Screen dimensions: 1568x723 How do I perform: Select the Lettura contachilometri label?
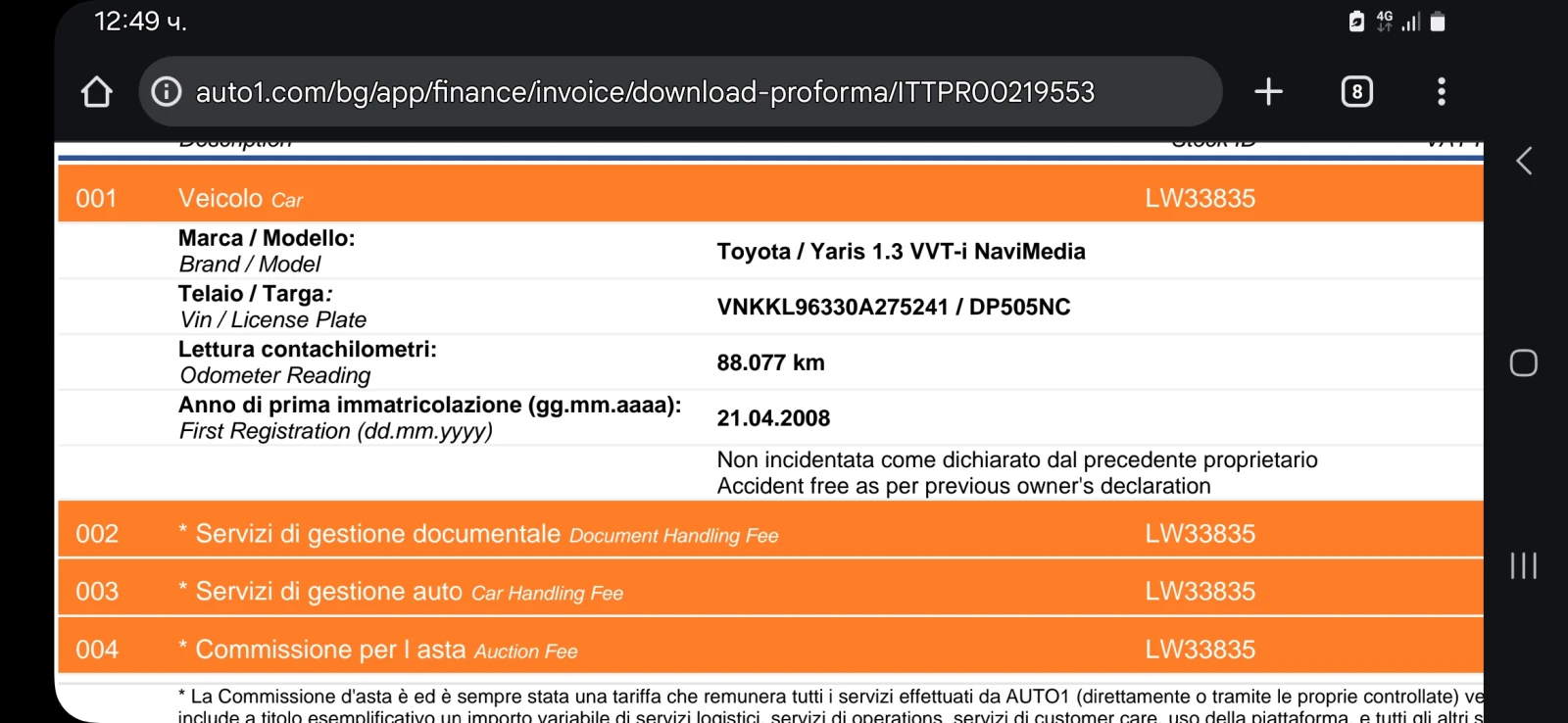pyautogui.click(x=307, y=350)
